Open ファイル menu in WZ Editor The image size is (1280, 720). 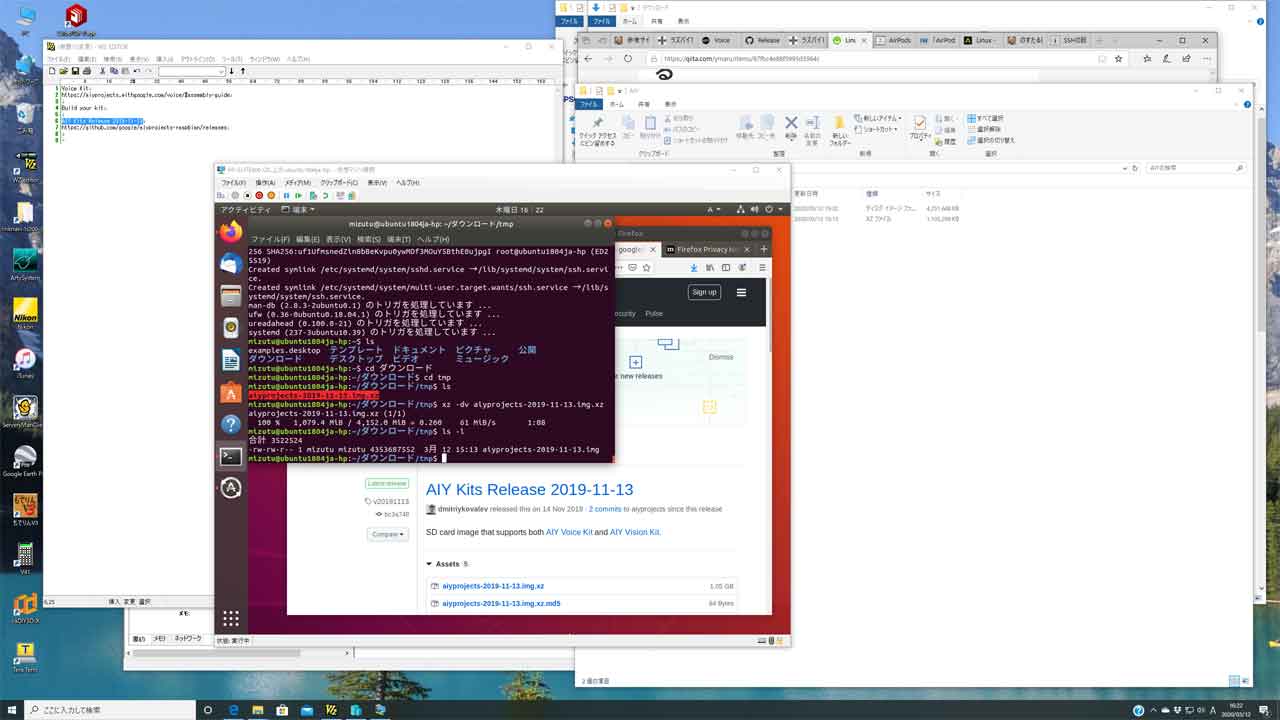click(x=58, y=59)
